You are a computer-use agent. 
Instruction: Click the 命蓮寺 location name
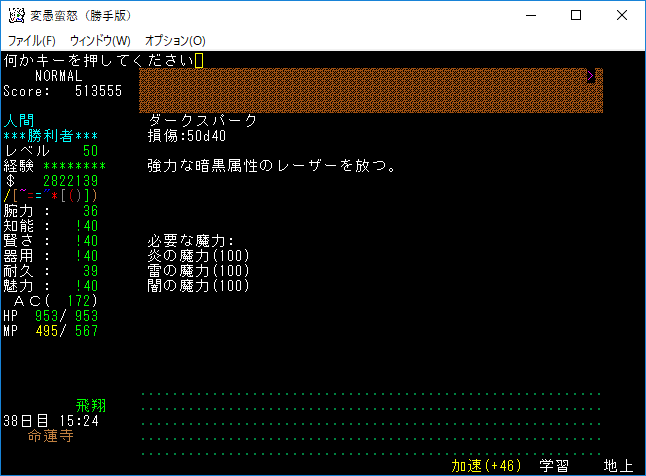[x=49, y=436]
